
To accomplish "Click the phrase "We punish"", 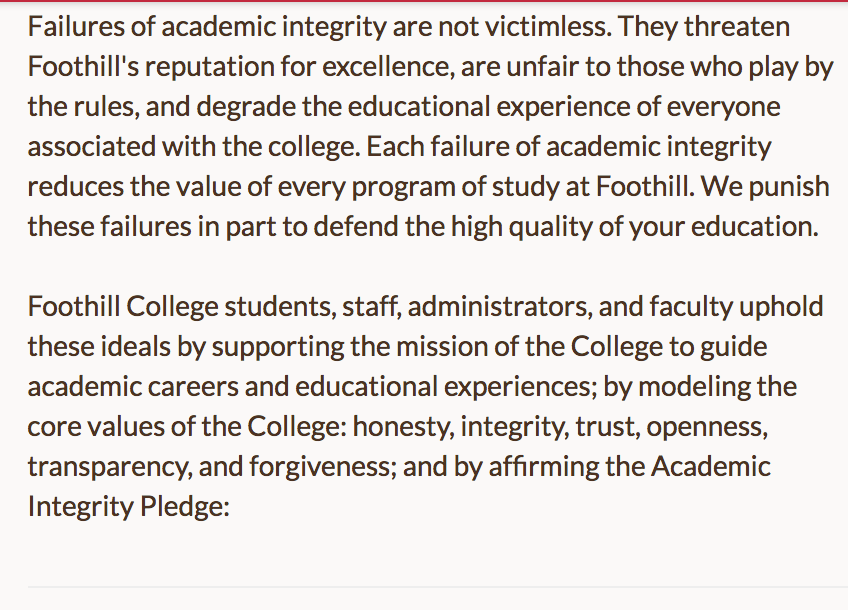I will coord(765,187).
